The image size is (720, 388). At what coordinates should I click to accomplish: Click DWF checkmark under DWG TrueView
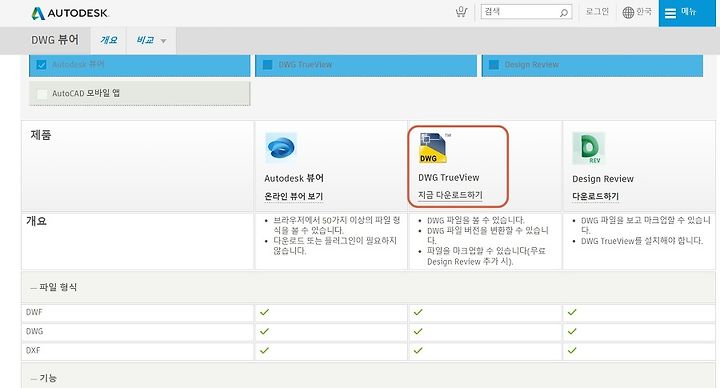pyautogui.click(x=418, y=312)
